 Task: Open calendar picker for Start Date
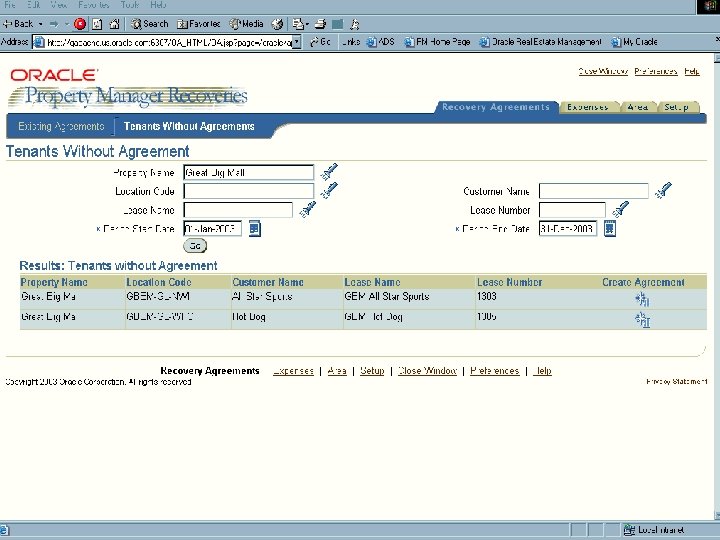coord(255,228)
